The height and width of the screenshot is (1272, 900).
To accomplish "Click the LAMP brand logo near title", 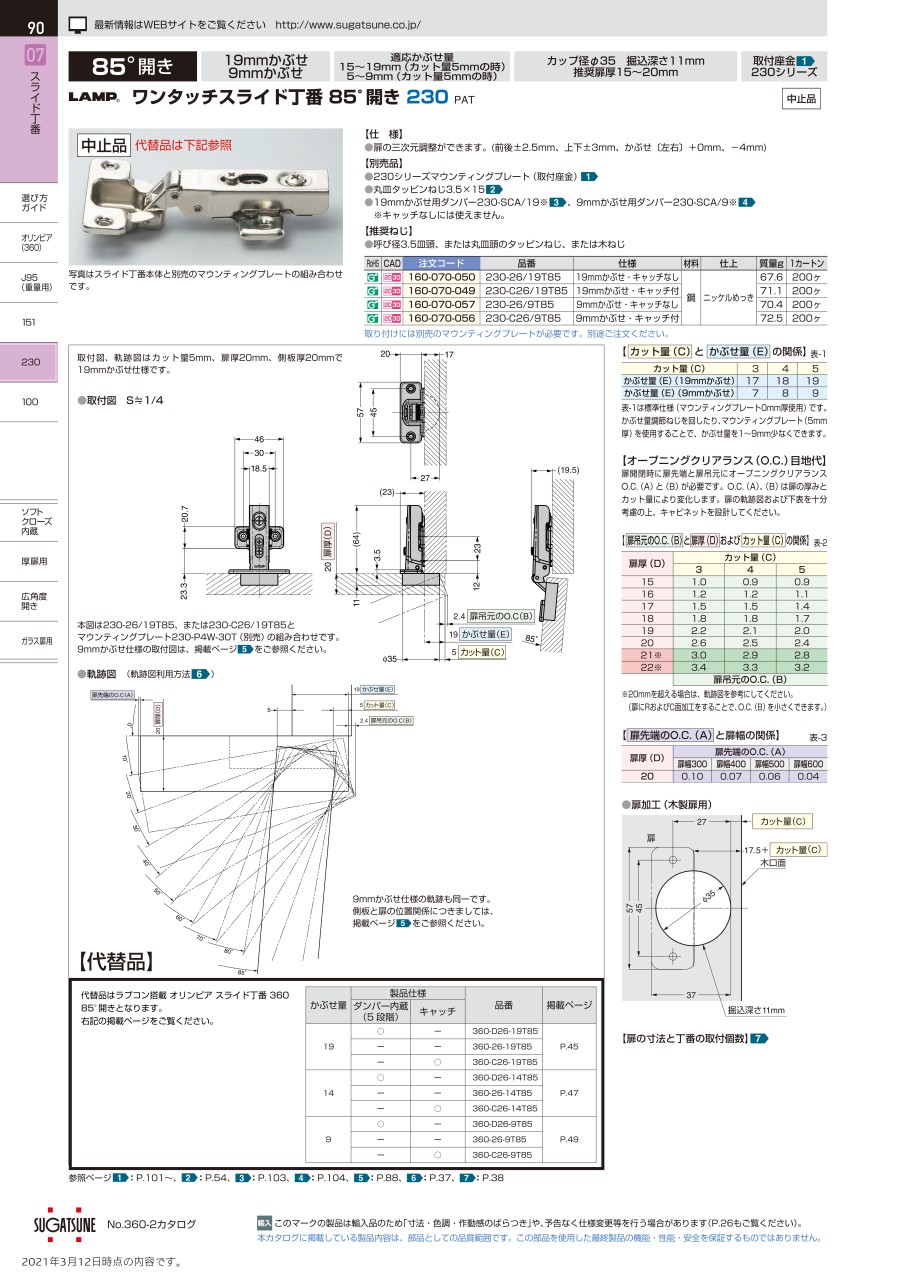I will [94, 98].
